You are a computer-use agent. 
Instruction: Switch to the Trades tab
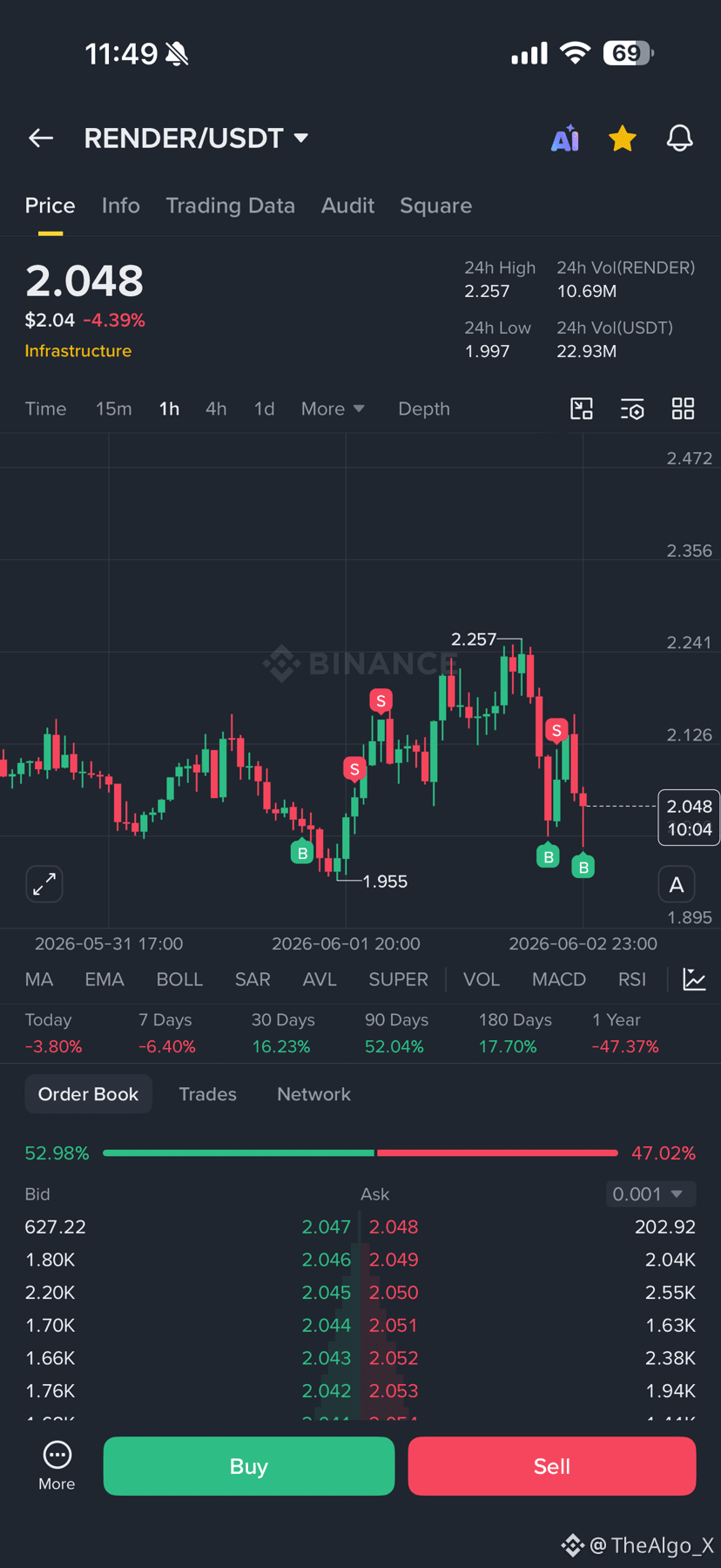pyautogui.click(x=207, y=1094)
